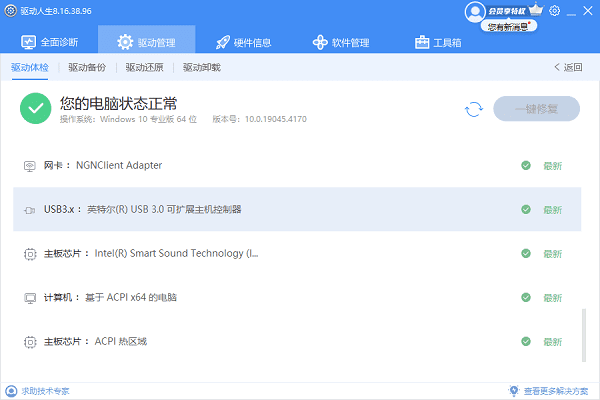Click the 返回 back button
Screen dimensions: 600x400
[567, 68]
